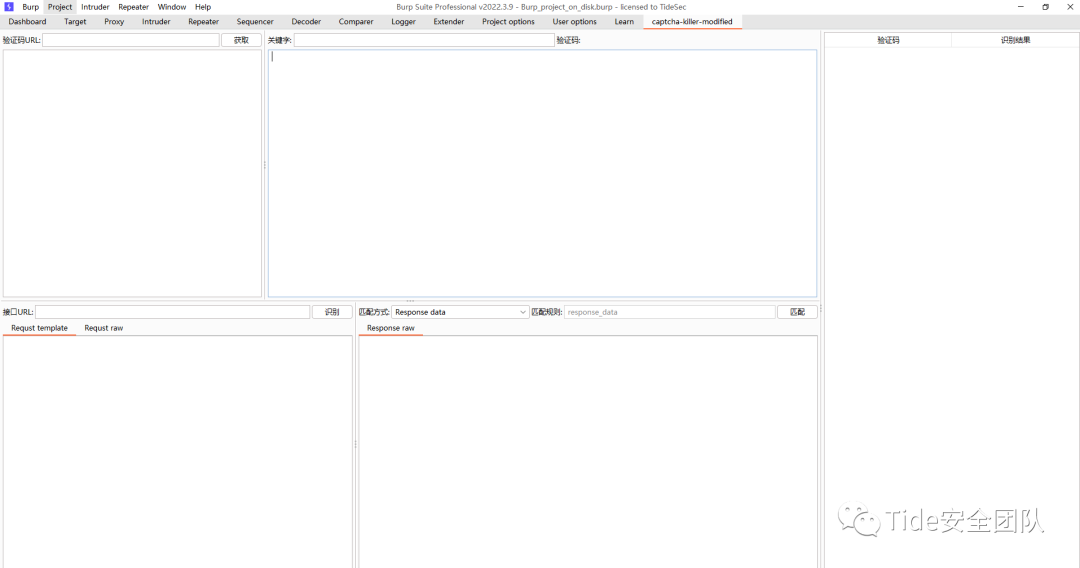Click the Burp Suite app icon
This screenshot has width=1080, height=568.
click(x=9, y=7)
